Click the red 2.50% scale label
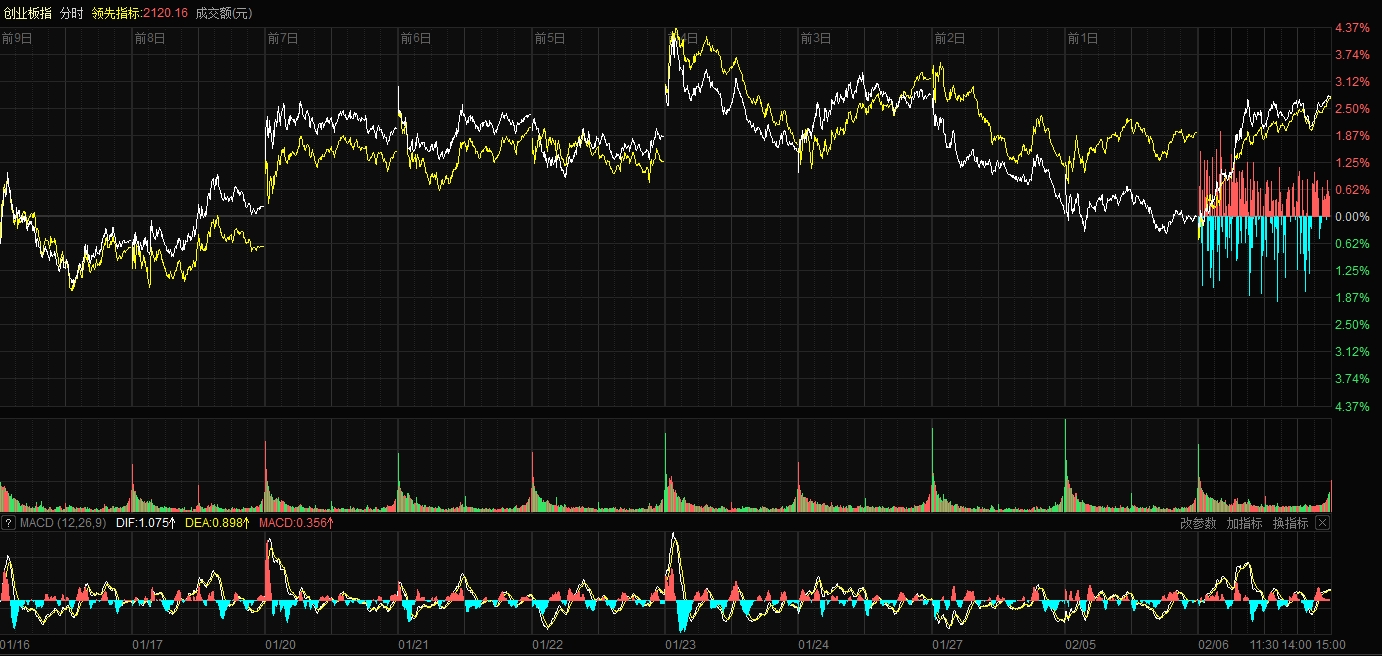 1351,108
